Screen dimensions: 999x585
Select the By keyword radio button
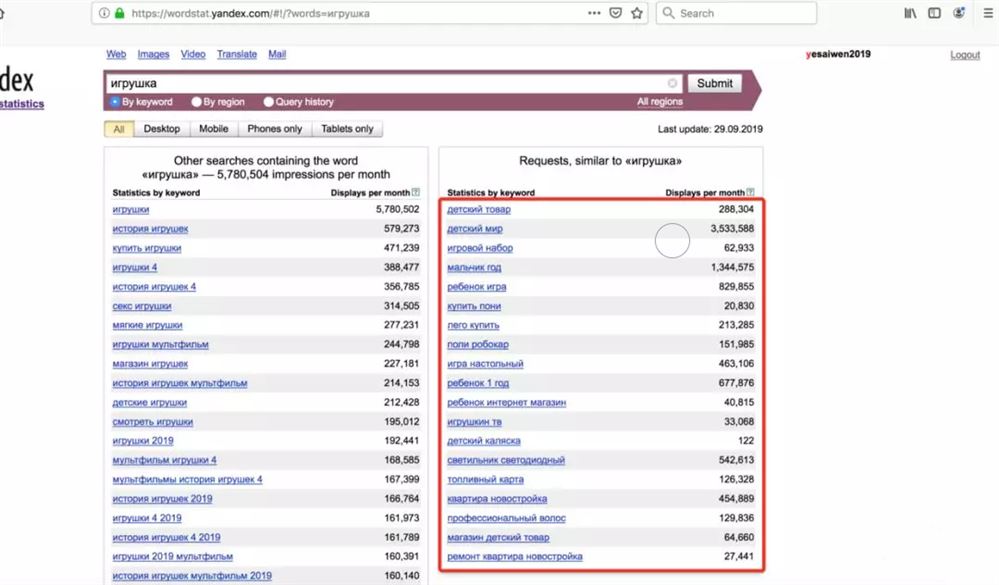coord(115,101)
